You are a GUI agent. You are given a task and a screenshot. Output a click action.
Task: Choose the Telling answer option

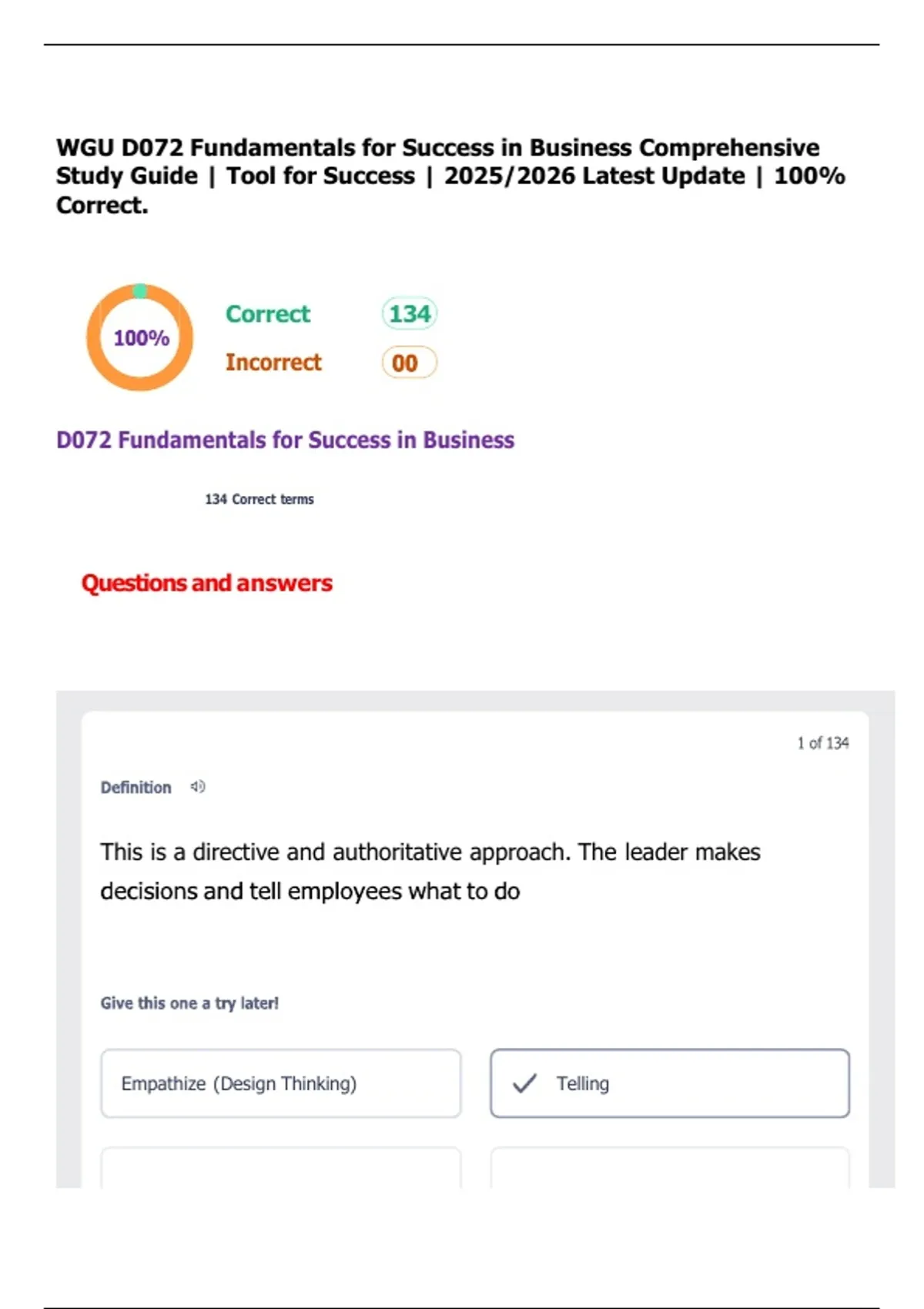click(670, 1083)
